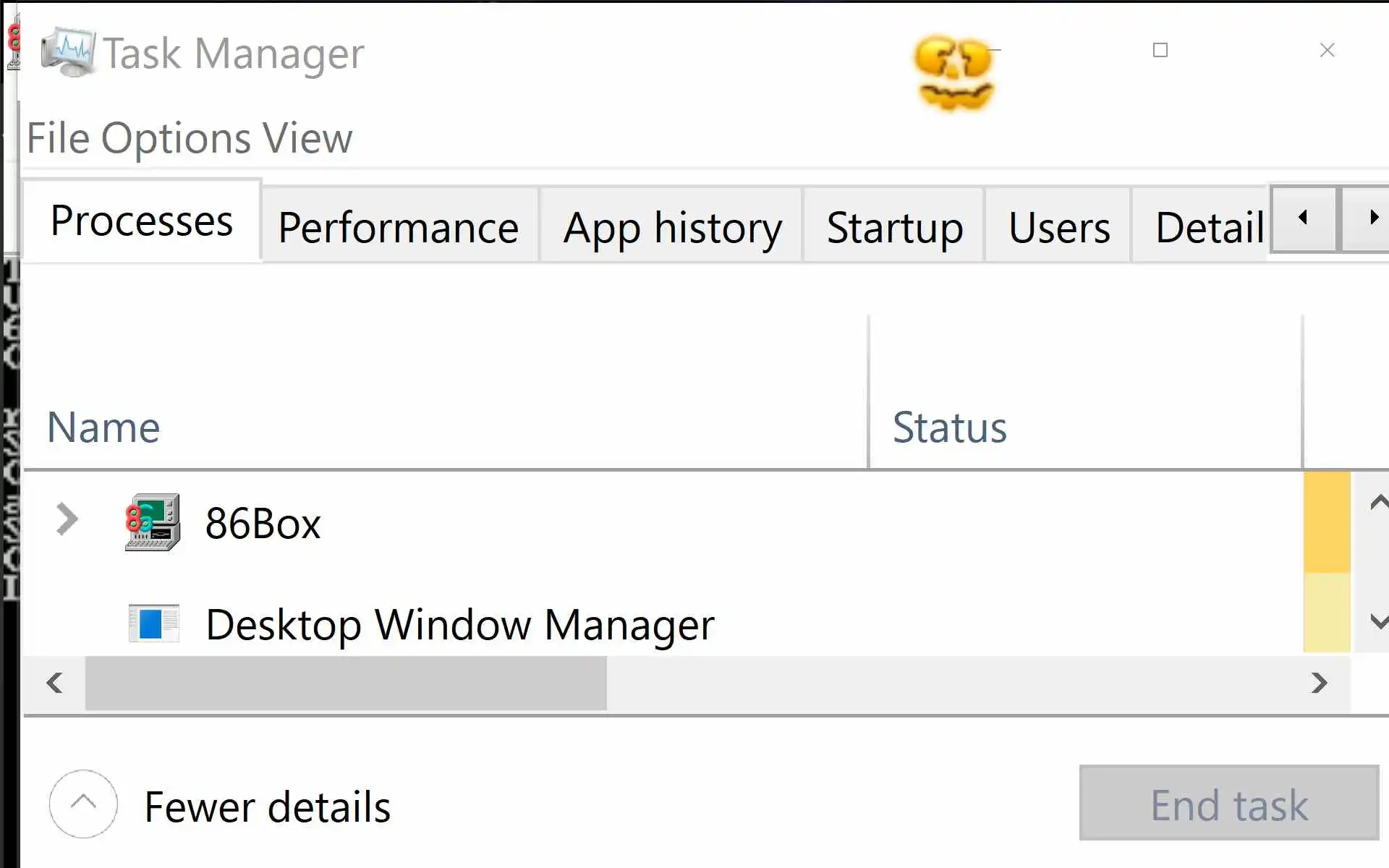Click horizontal scrollbar right arrow
This screenshot has width=1389, height=868.
coord(1319,683)
